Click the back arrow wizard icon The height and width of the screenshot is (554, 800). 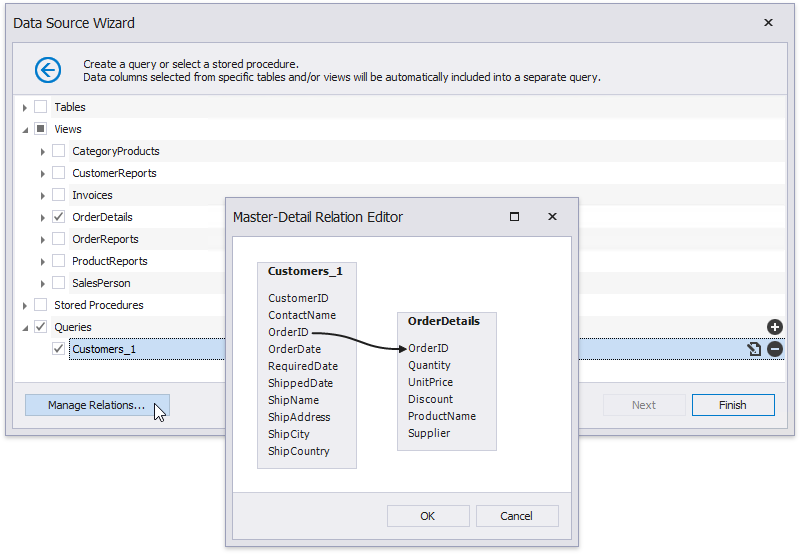tap(48, 70)
